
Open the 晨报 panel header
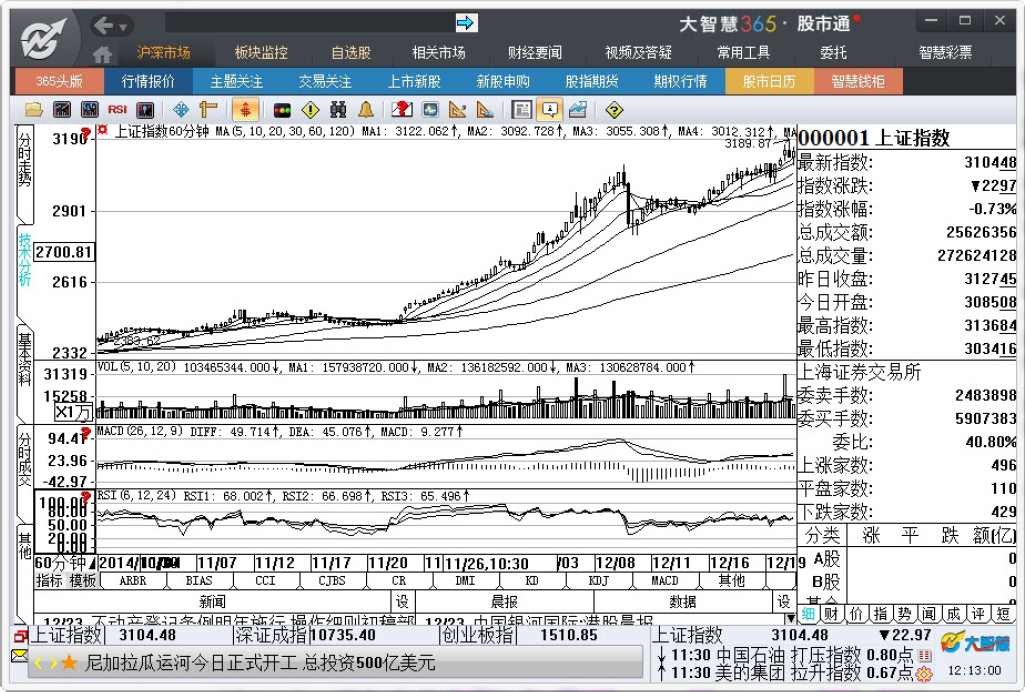[x=504, y=601]
